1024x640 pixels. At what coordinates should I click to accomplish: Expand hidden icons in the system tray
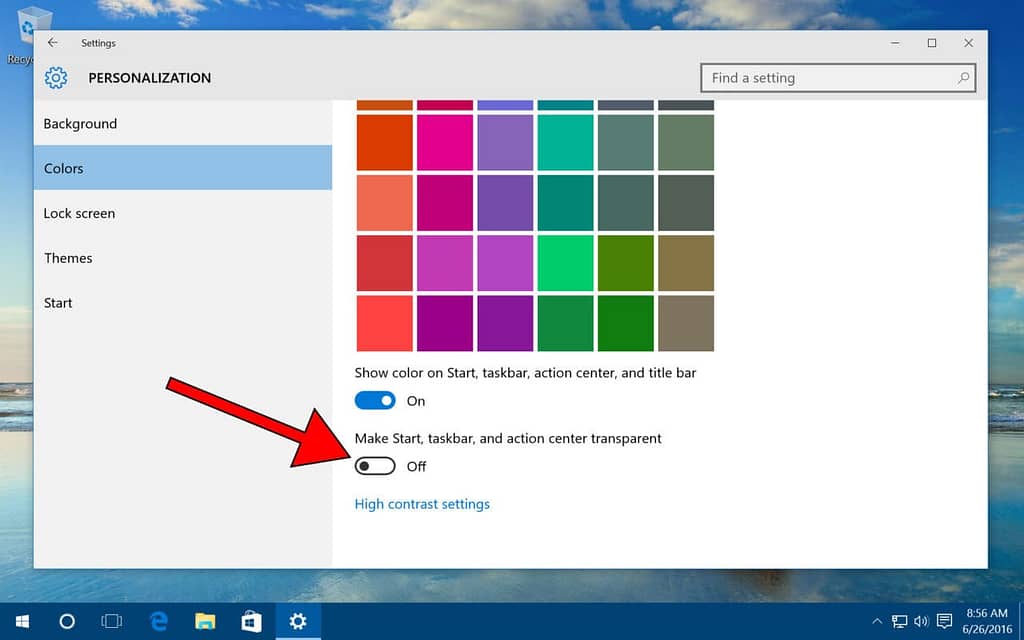click(877, 622)
